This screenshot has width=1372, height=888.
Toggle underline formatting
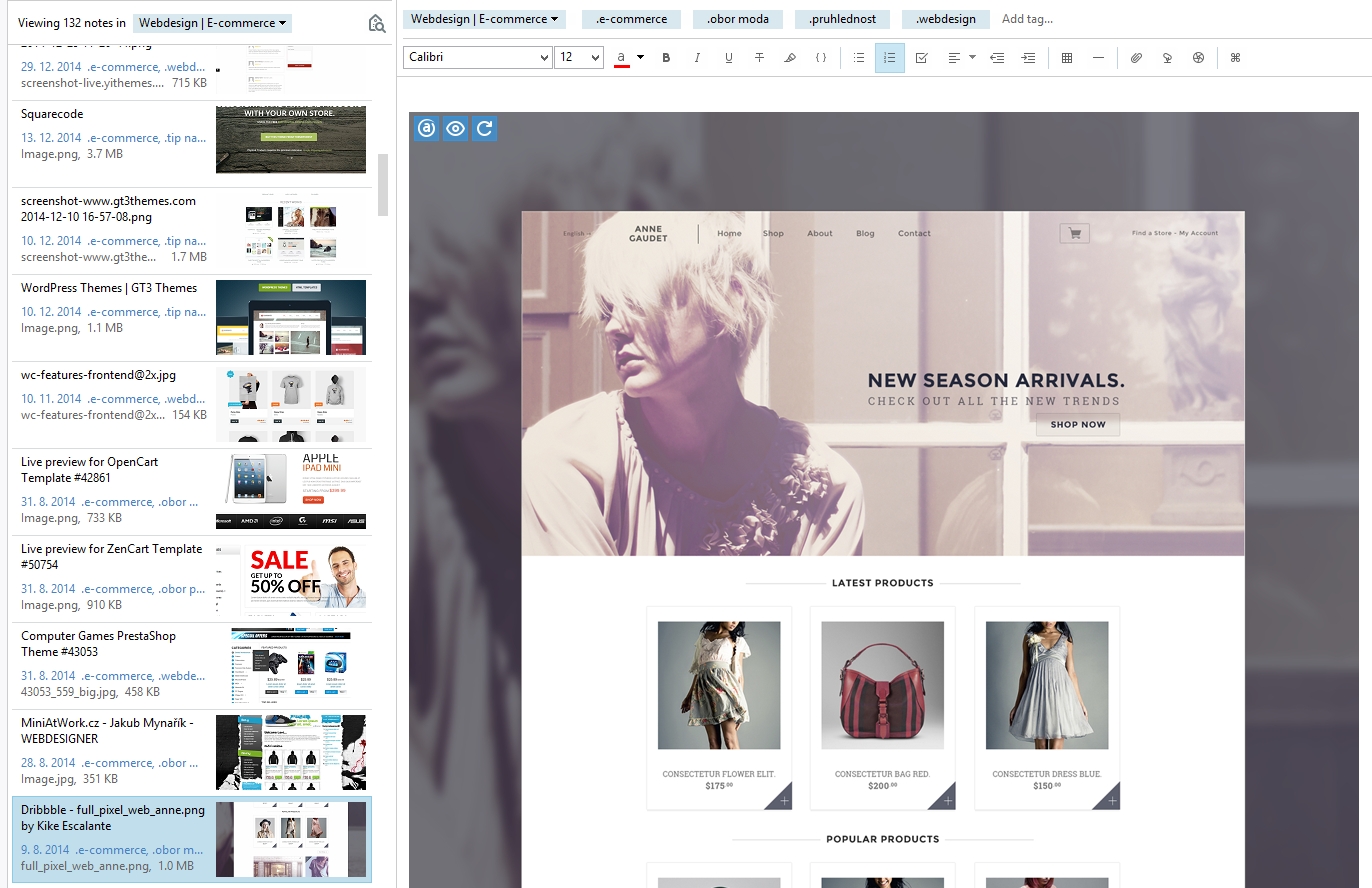728,58
